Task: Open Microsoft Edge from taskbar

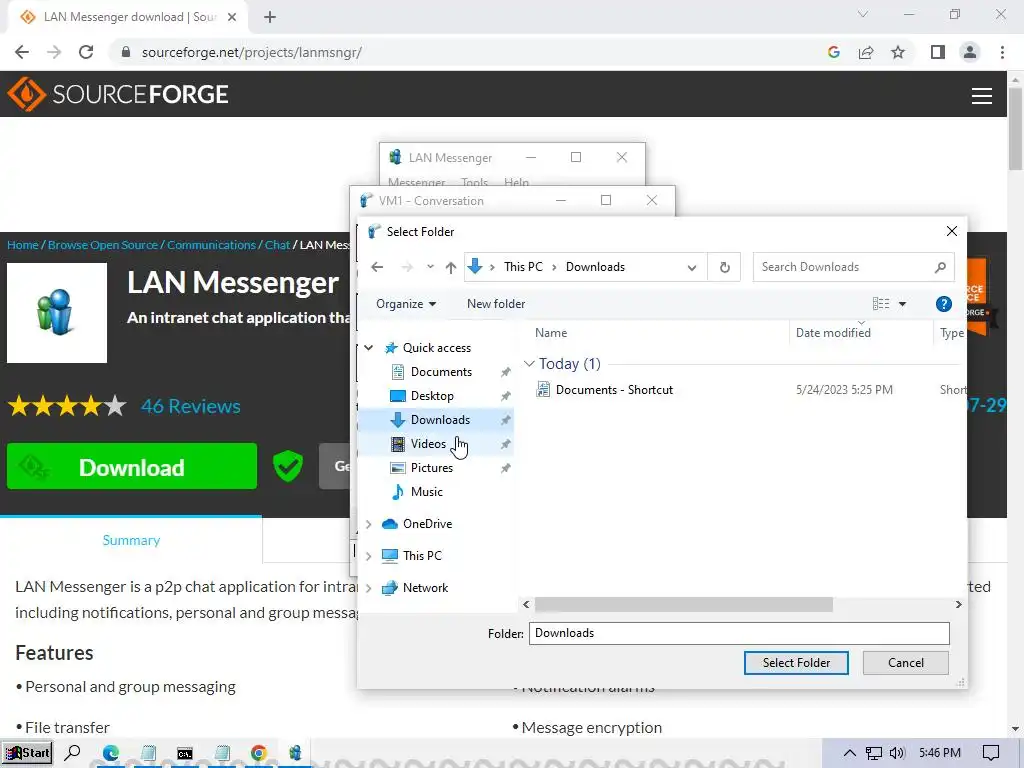Action: click(x=110, y=753)
